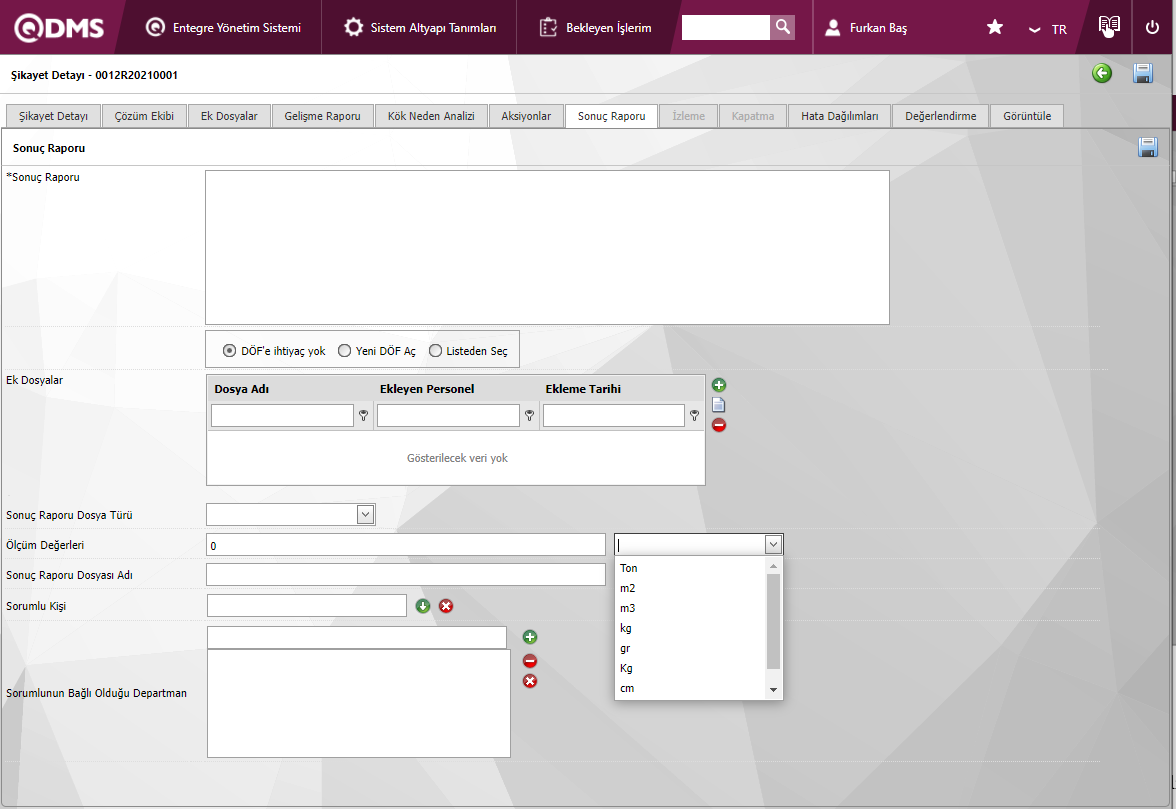Click the unit list scrollbar down arrow
The width and height of the screenshot is (1176, 809).
(773, 691)
